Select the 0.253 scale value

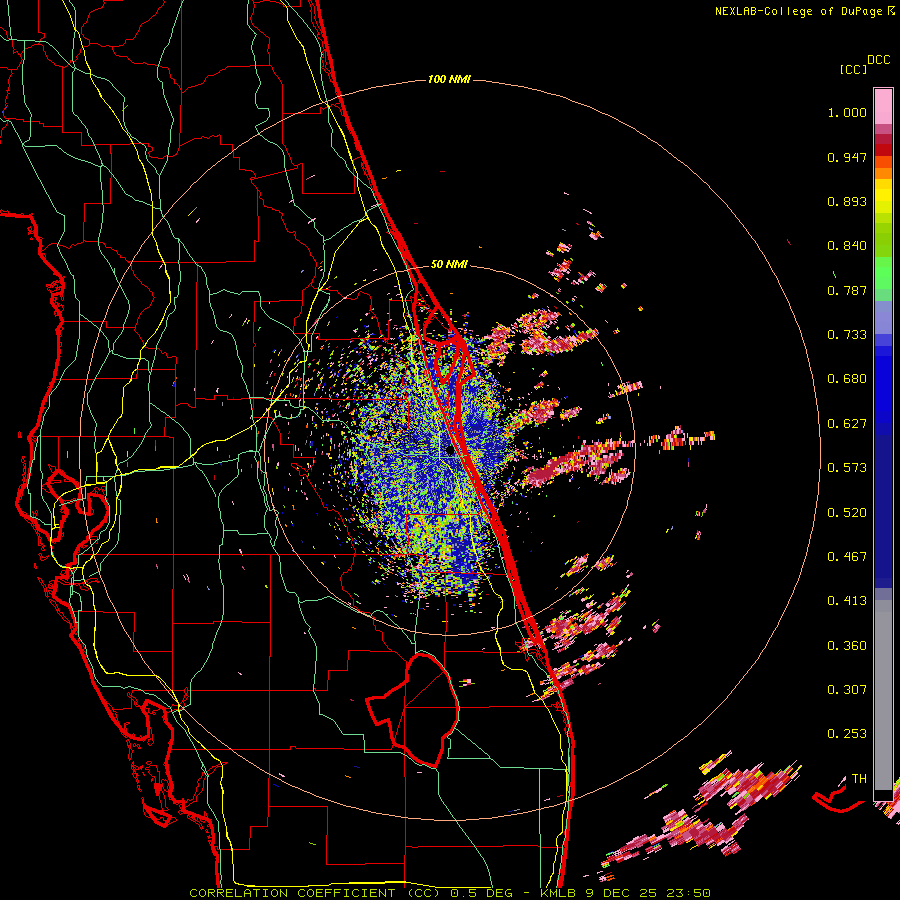847,734
